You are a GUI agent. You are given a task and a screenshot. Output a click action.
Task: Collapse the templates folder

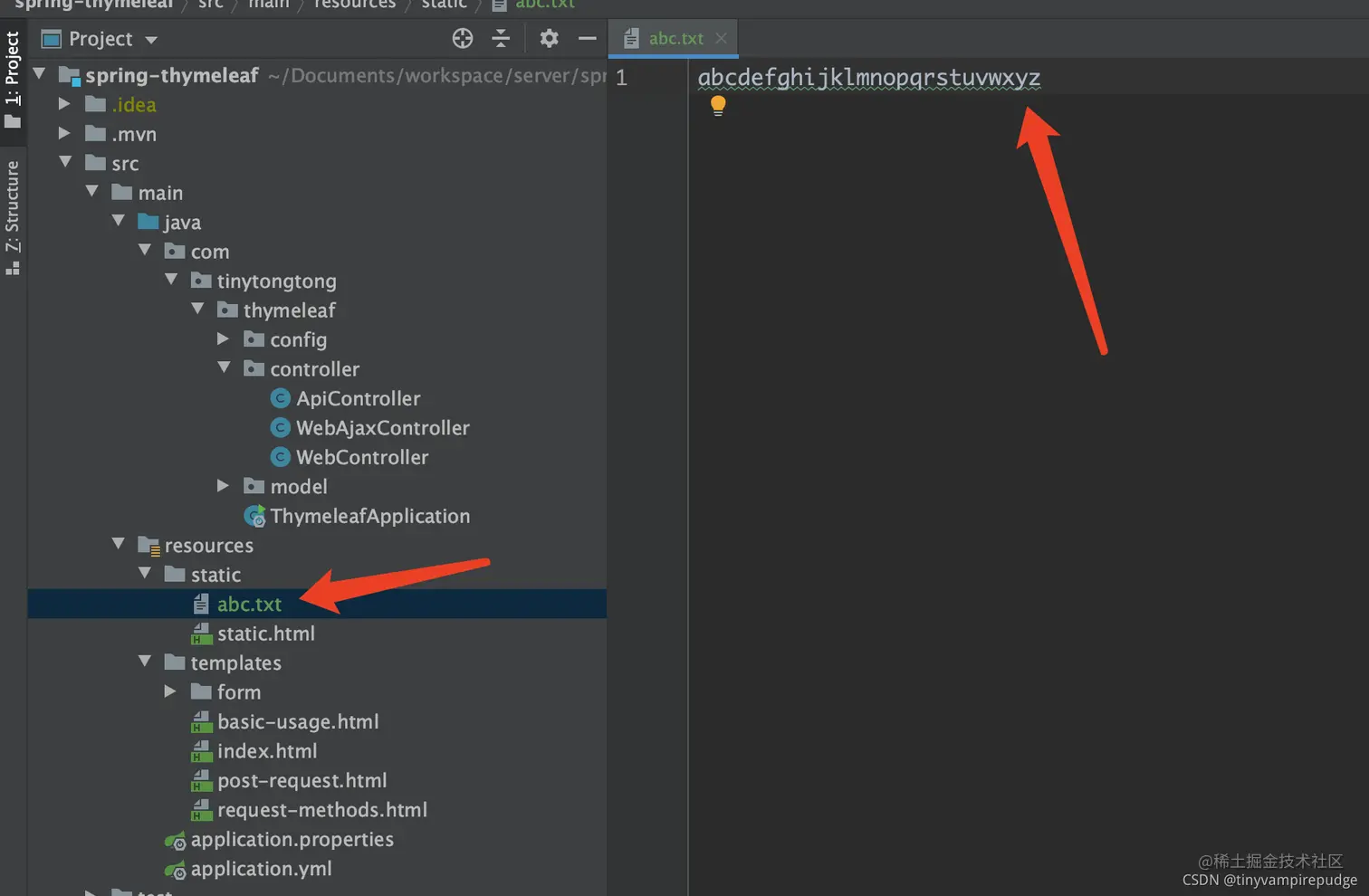coord(145,662)
